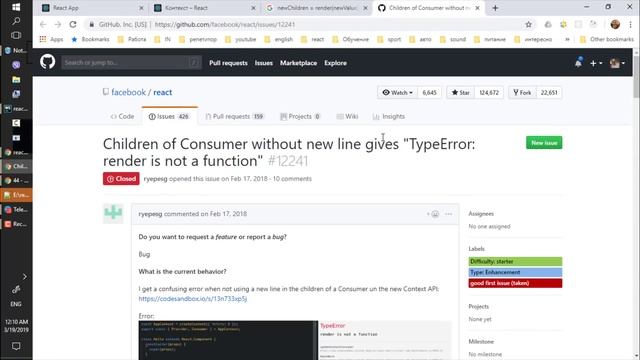This screenshot has height=360, width=640.
Task: Open the notifications bell icon
Action: click(578, 63)
